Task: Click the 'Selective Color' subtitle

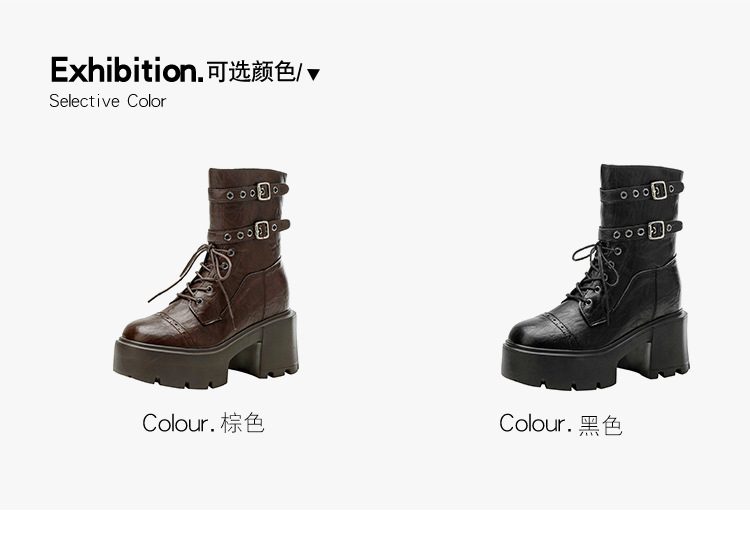Action: (x=108, y=101)
